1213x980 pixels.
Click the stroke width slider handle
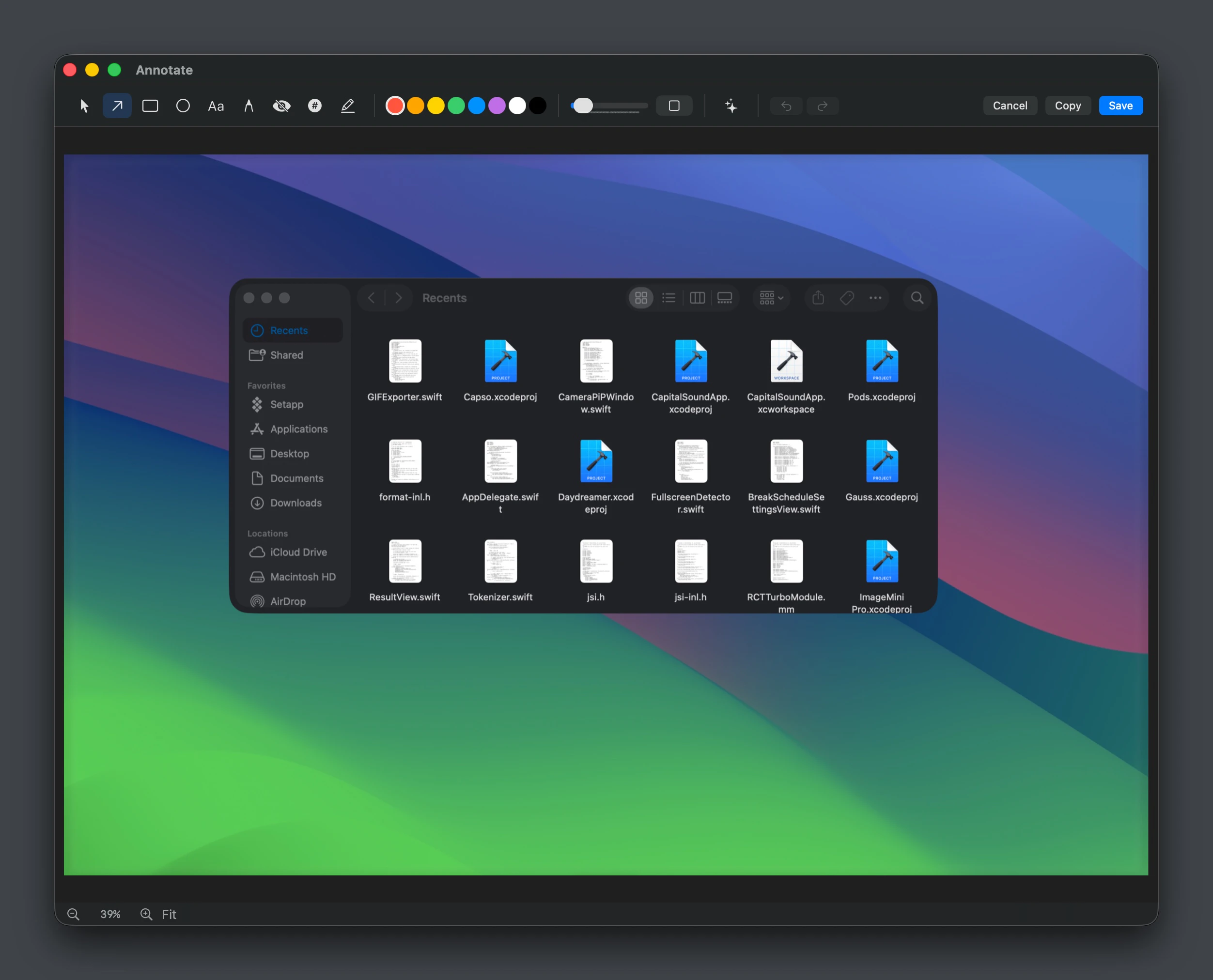click(582, 106)
